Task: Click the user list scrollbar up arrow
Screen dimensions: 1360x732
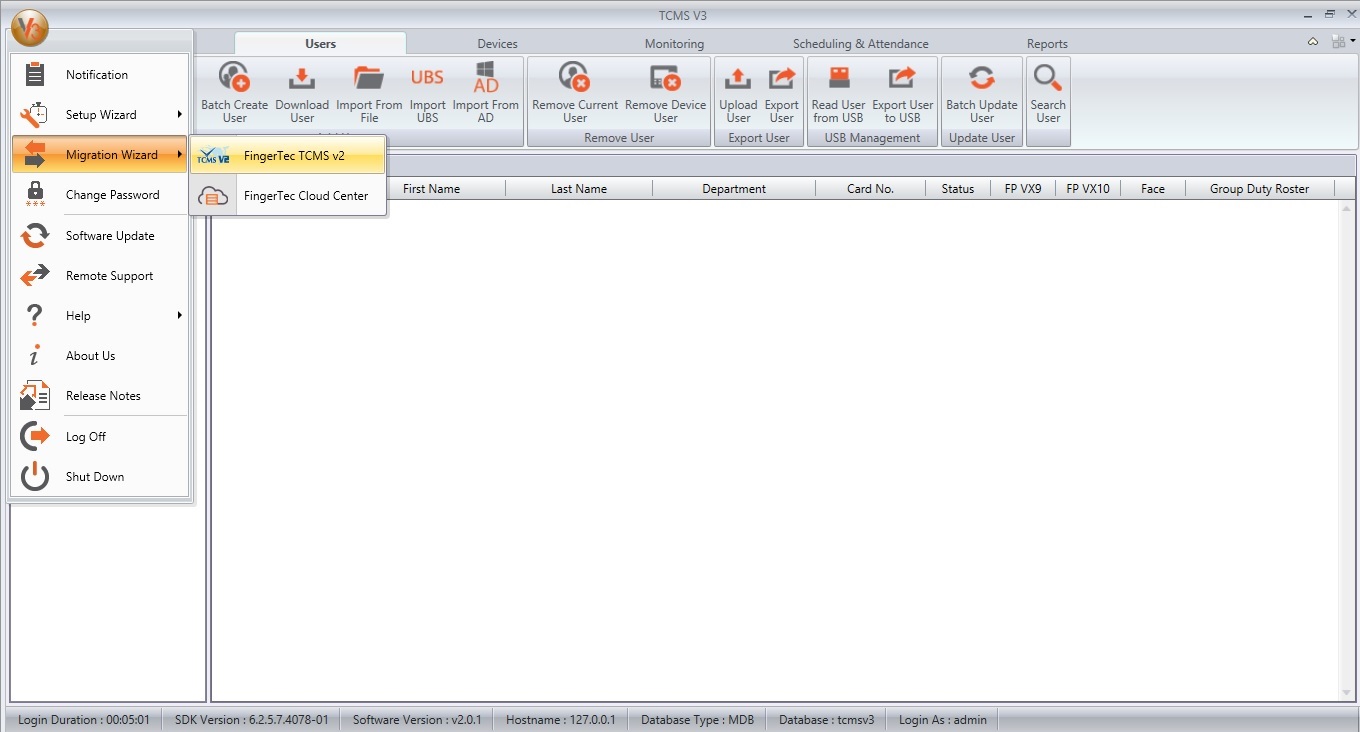Action: pos(1346,208)
